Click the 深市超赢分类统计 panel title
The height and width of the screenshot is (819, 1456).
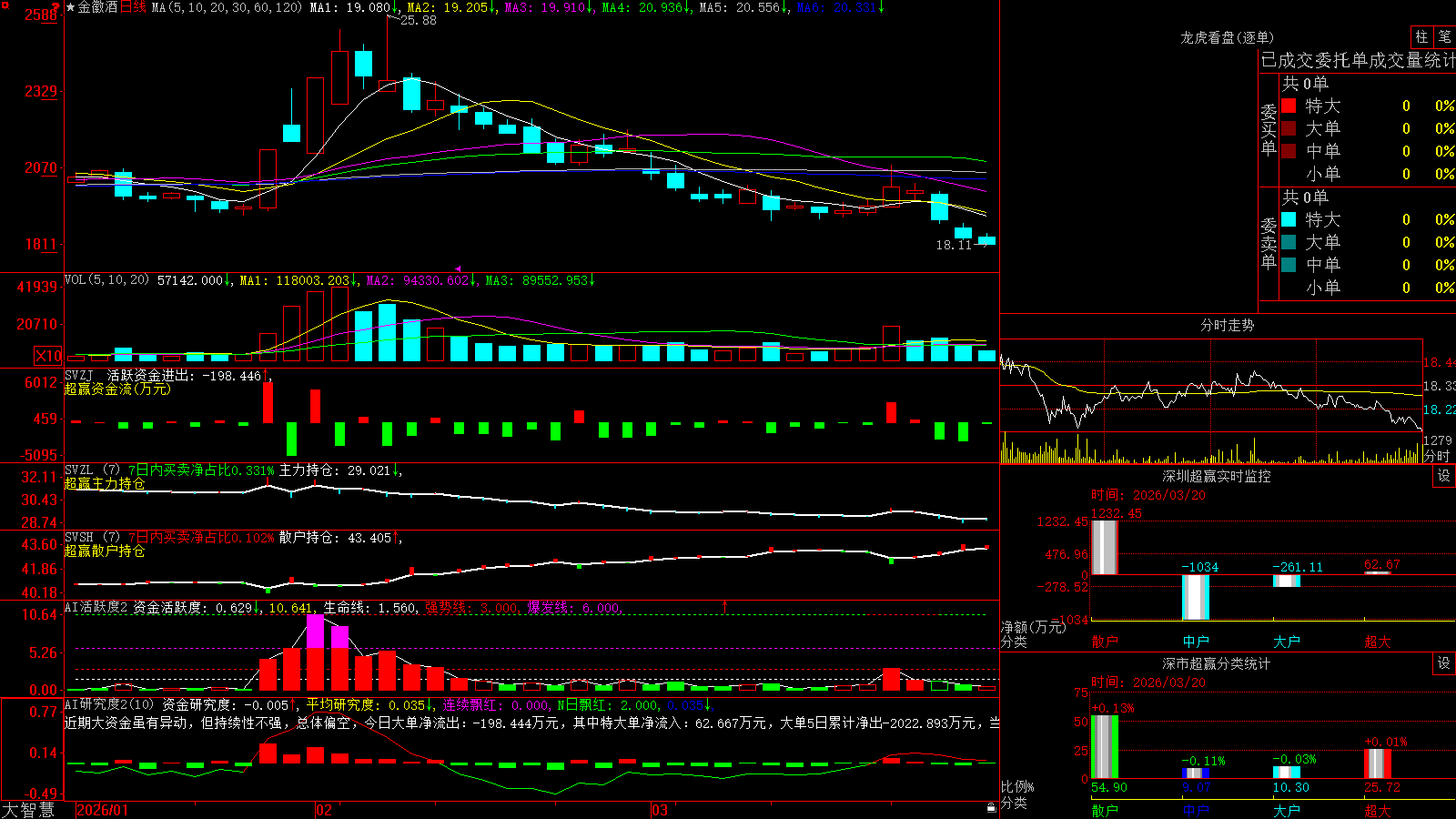[1216, 663]
